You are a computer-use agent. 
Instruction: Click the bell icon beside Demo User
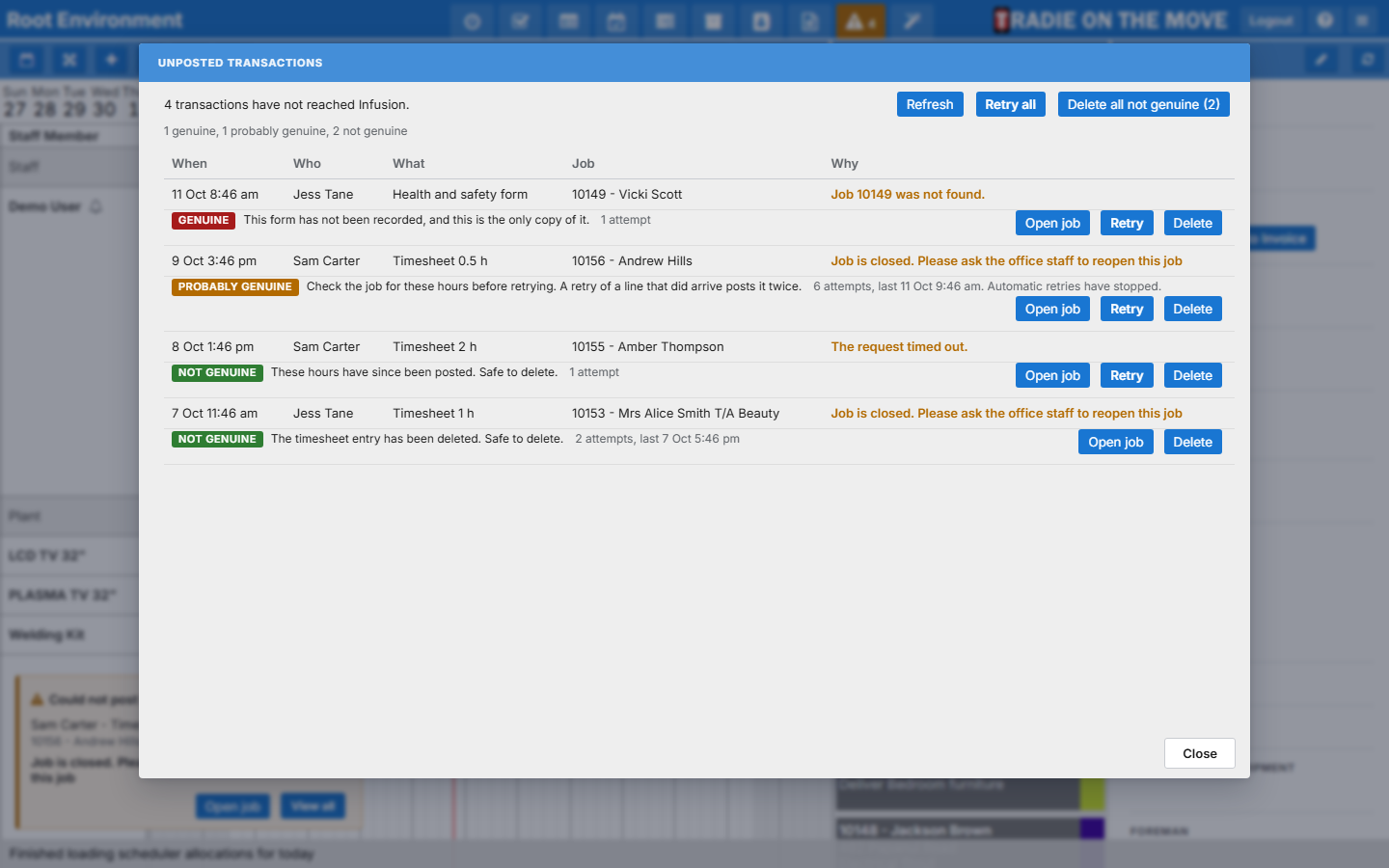(x=95, y=206)
